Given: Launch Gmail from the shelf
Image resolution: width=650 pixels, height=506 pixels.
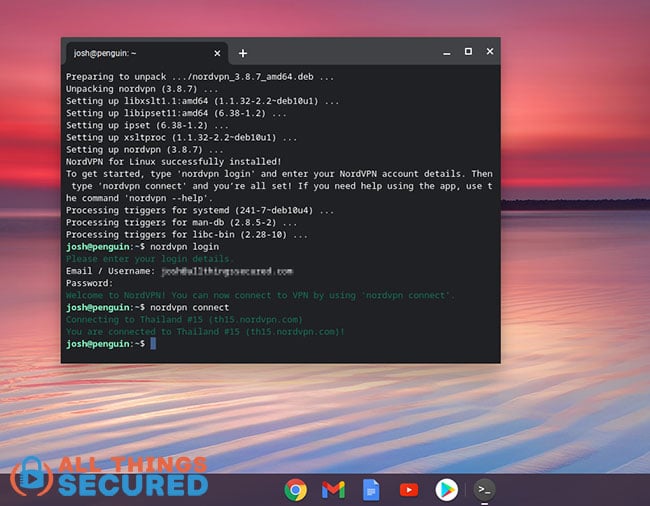Looking at the screenshot, I should point(333,490).
